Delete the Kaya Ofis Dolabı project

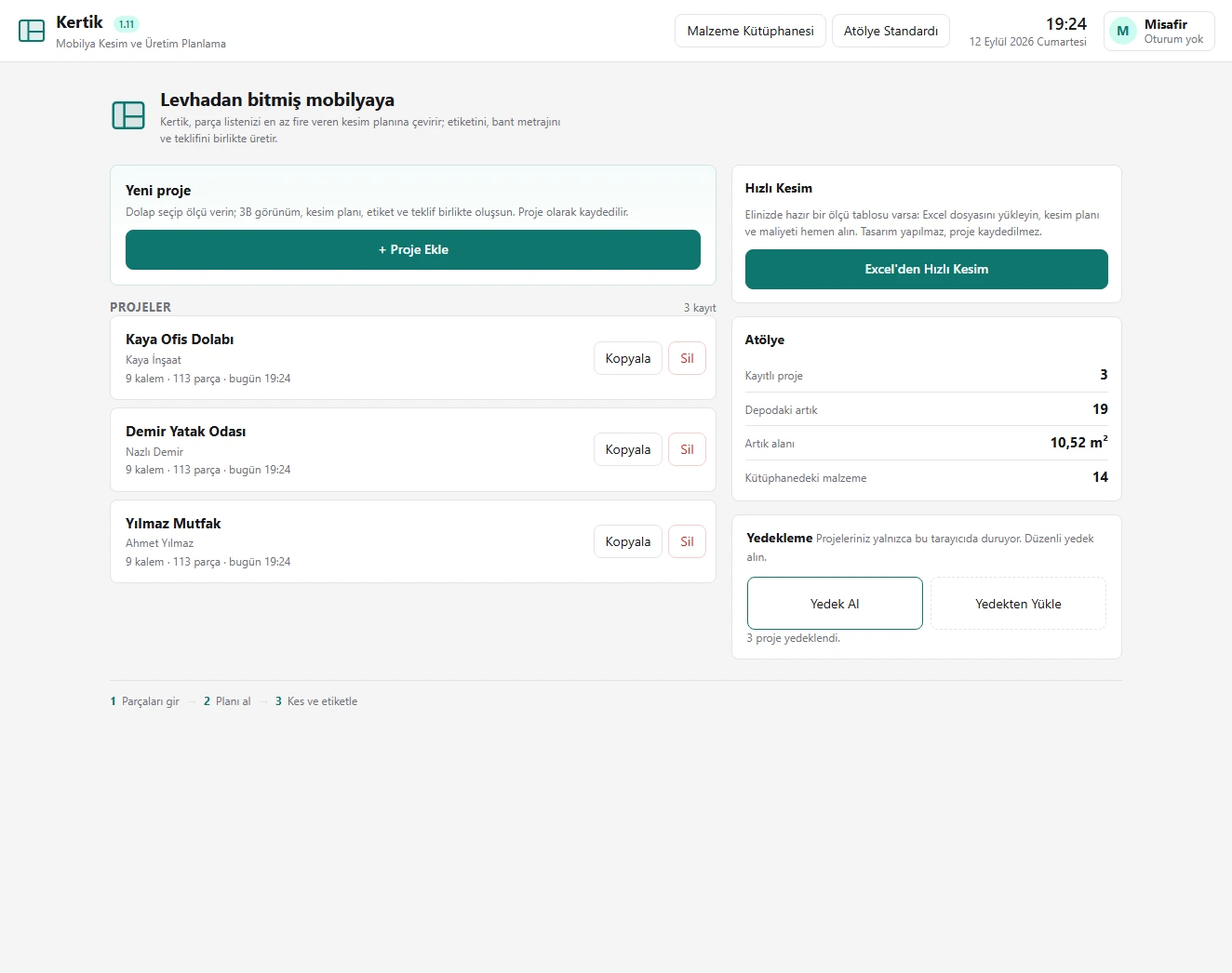687,358
